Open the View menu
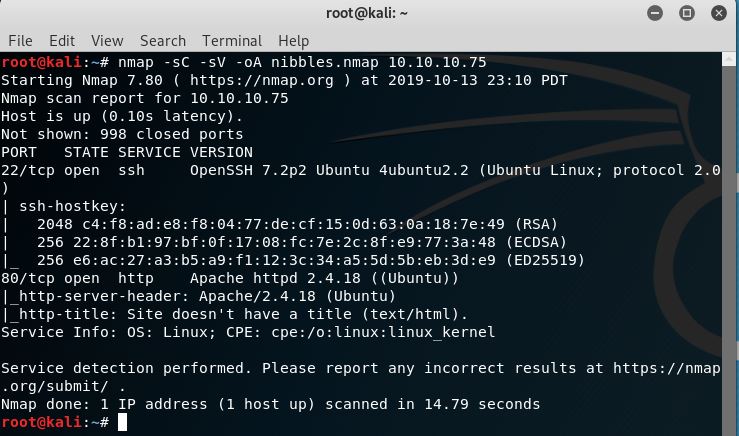Viewport: 739px width, 436px height. click(107, 41)
